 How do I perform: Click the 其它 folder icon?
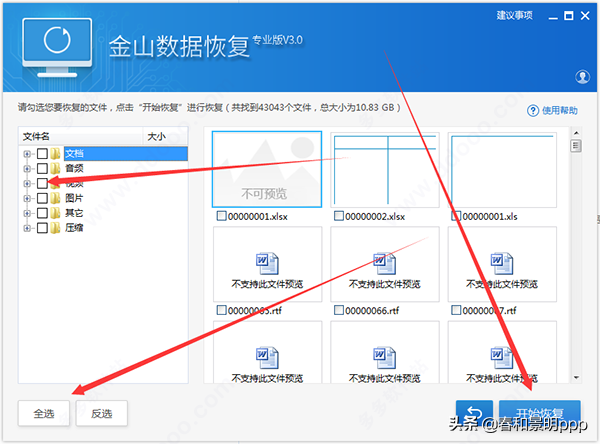pyautogui.click(x=55, y=213)
